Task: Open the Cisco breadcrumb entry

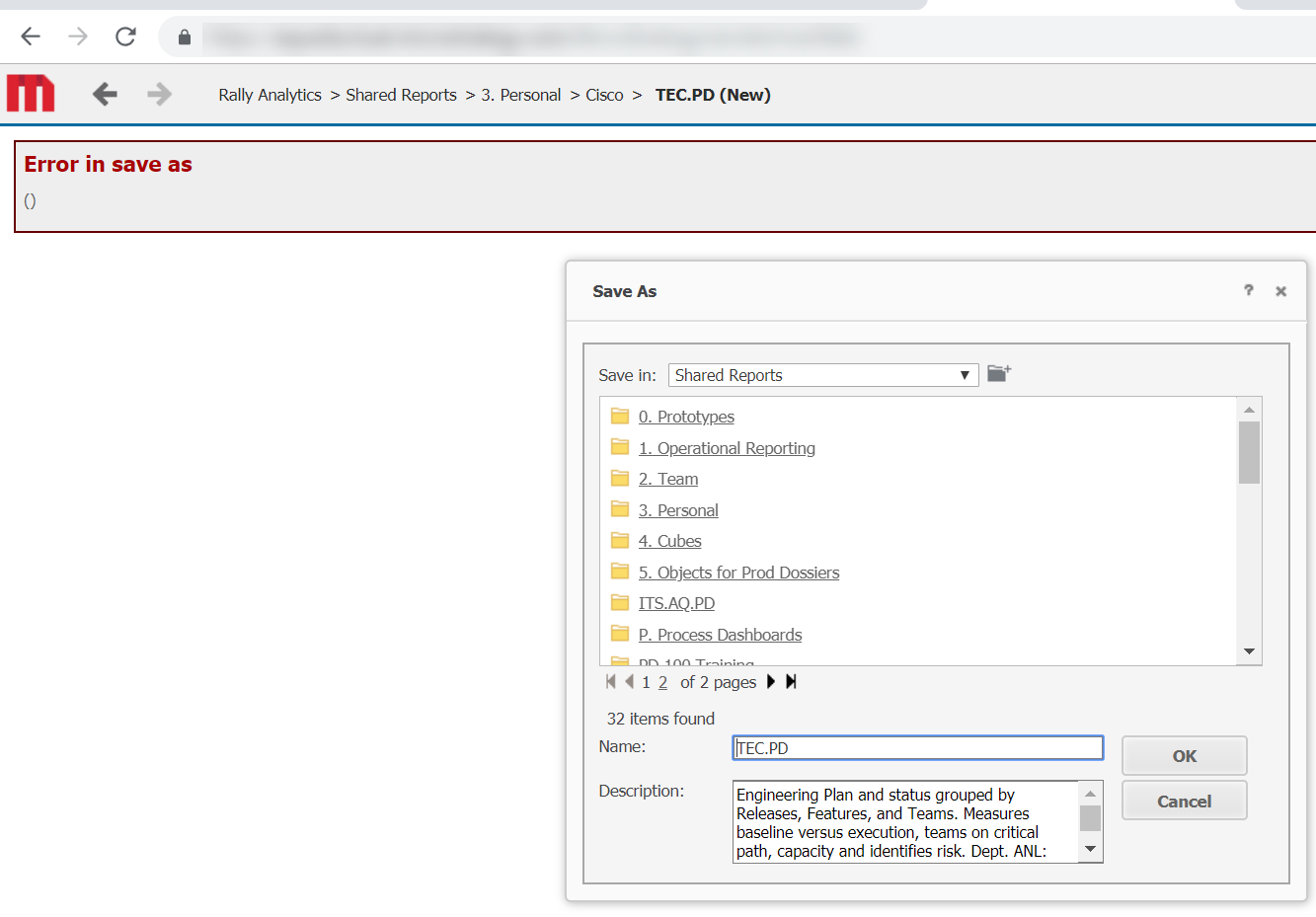Action: 604,94
